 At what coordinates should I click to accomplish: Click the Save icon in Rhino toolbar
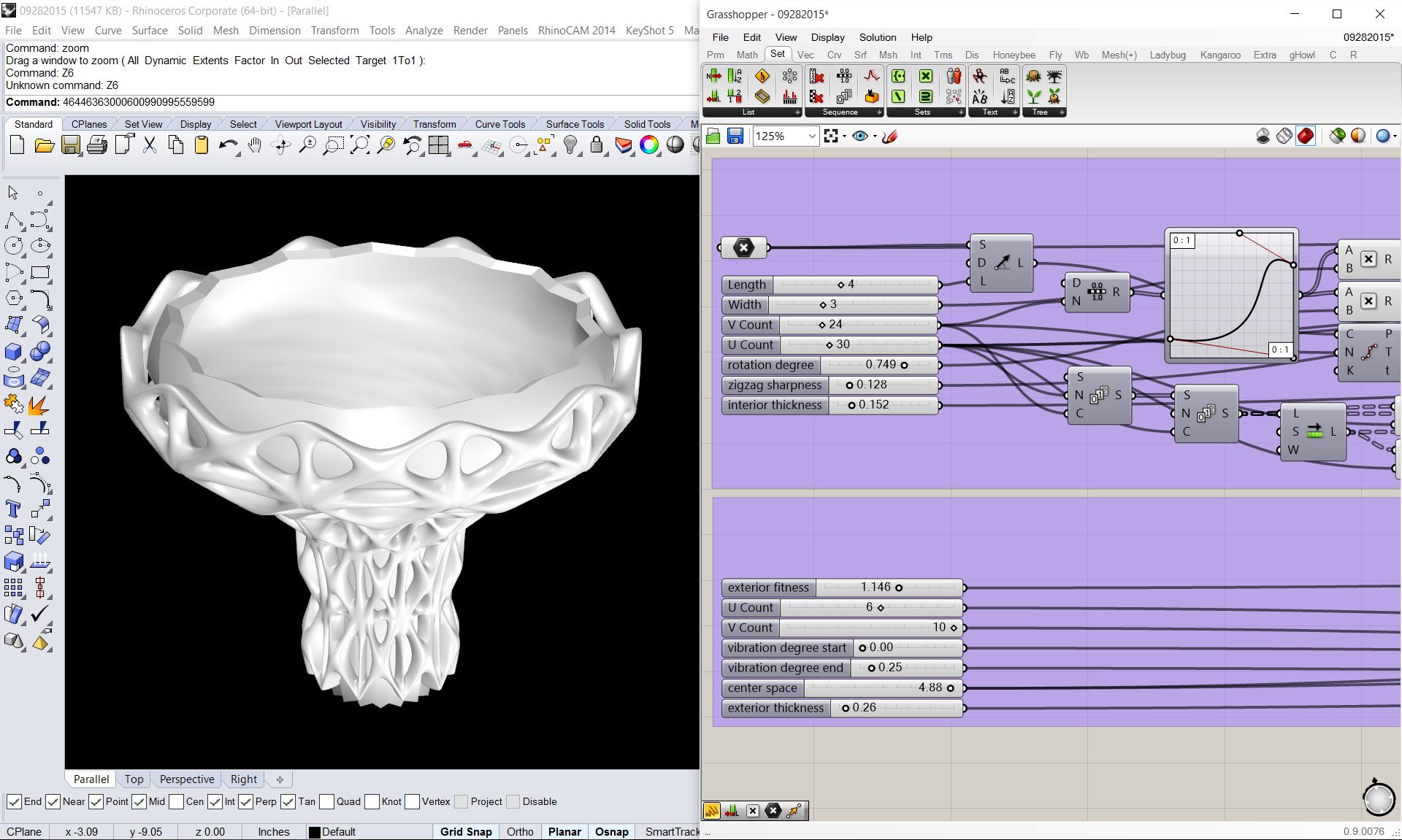(70, 145)
